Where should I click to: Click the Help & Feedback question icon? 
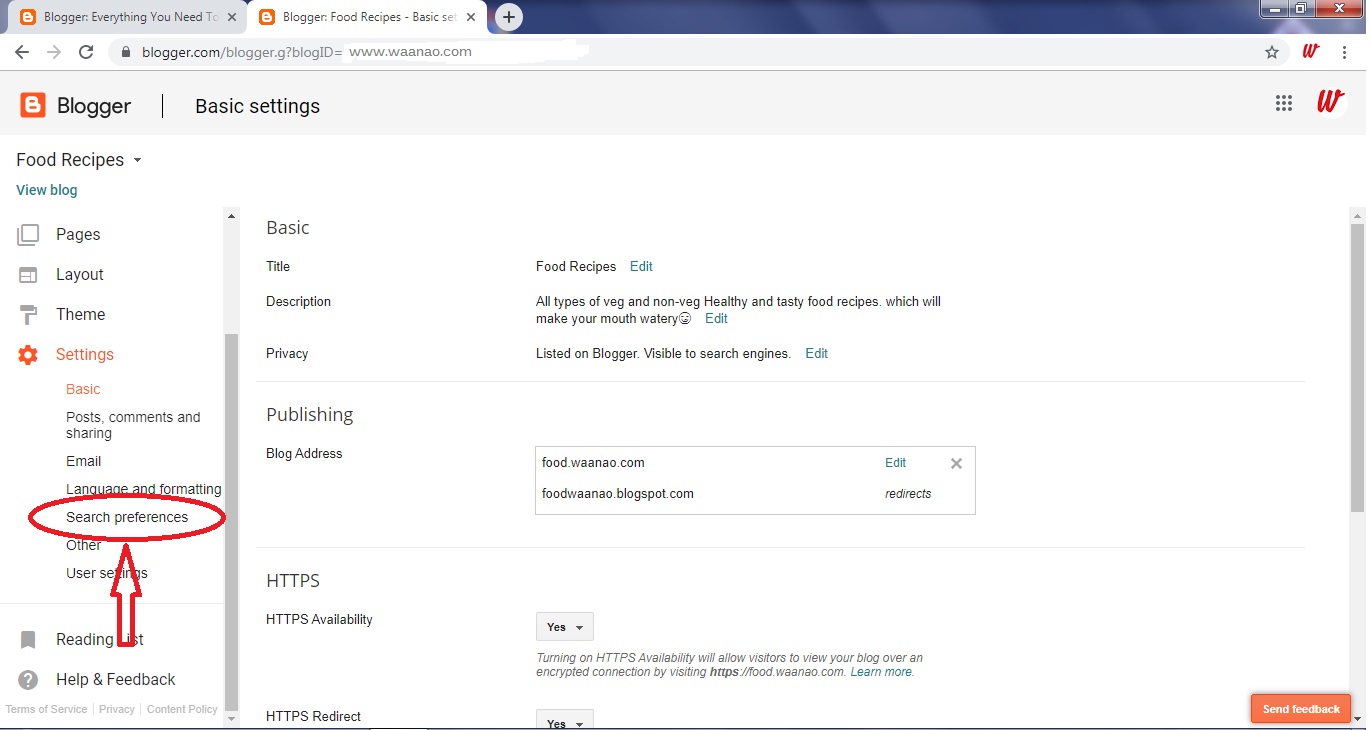coord(28,680)
